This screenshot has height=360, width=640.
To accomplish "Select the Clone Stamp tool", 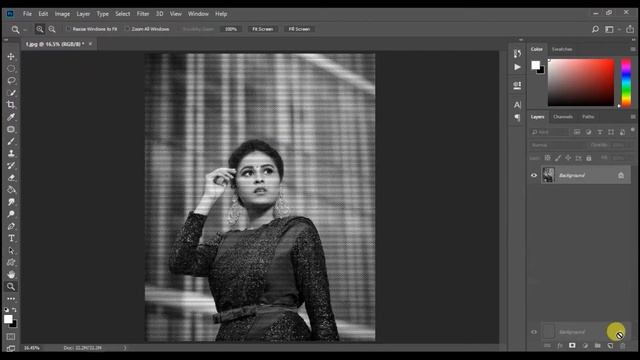I will [x=11, y=153].
